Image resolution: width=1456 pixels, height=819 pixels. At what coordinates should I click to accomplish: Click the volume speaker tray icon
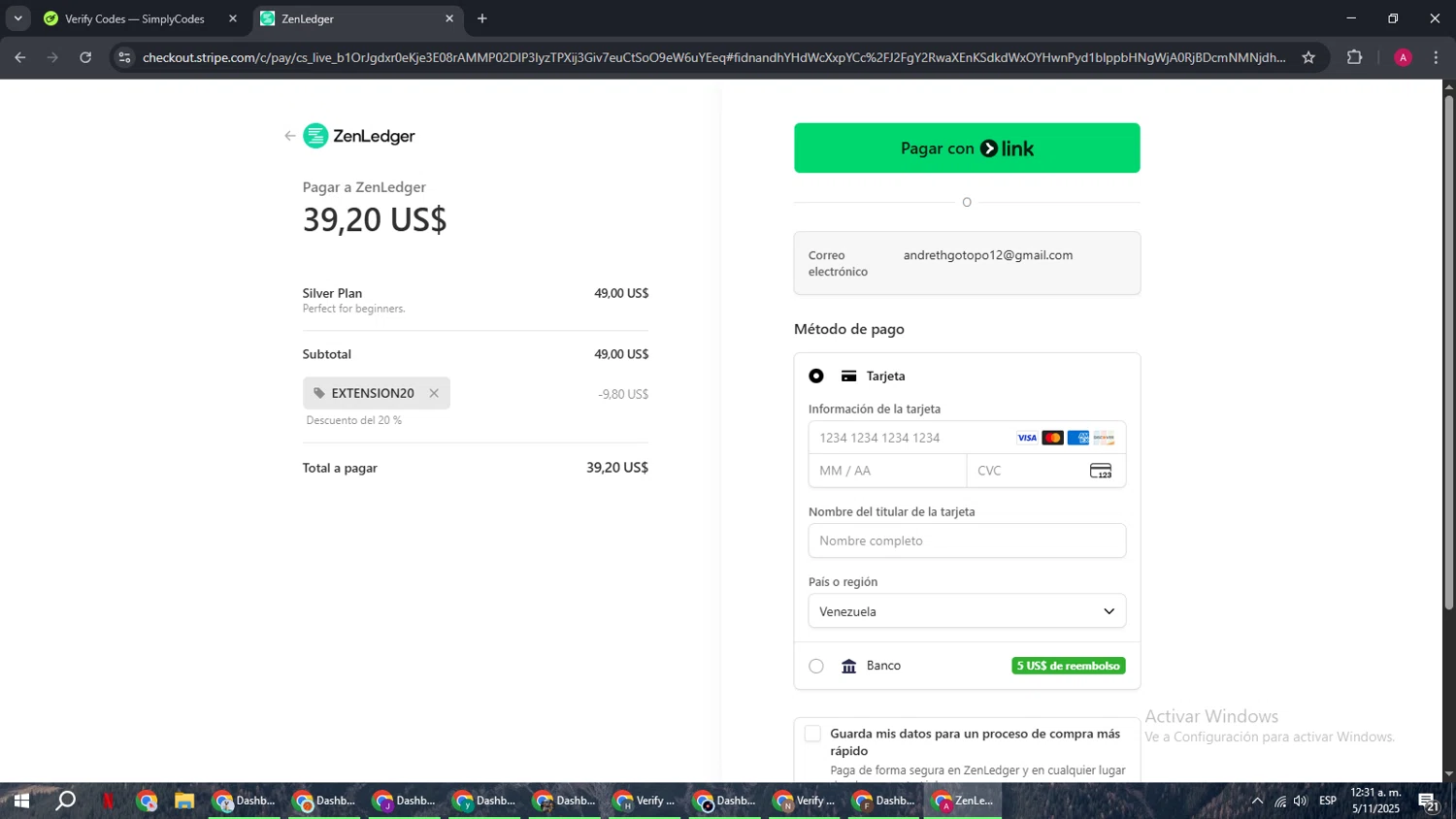tap(1301, 801)
